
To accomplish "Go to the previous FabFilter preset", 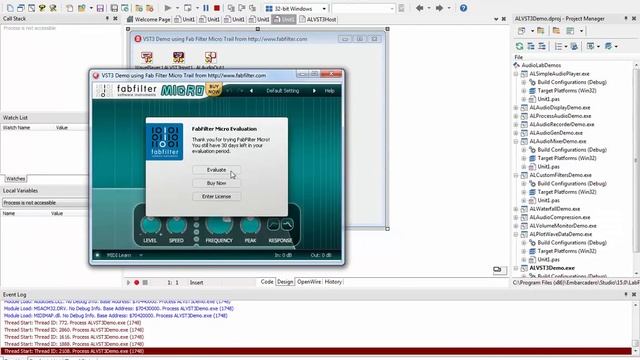I will (x=251, y=91).
